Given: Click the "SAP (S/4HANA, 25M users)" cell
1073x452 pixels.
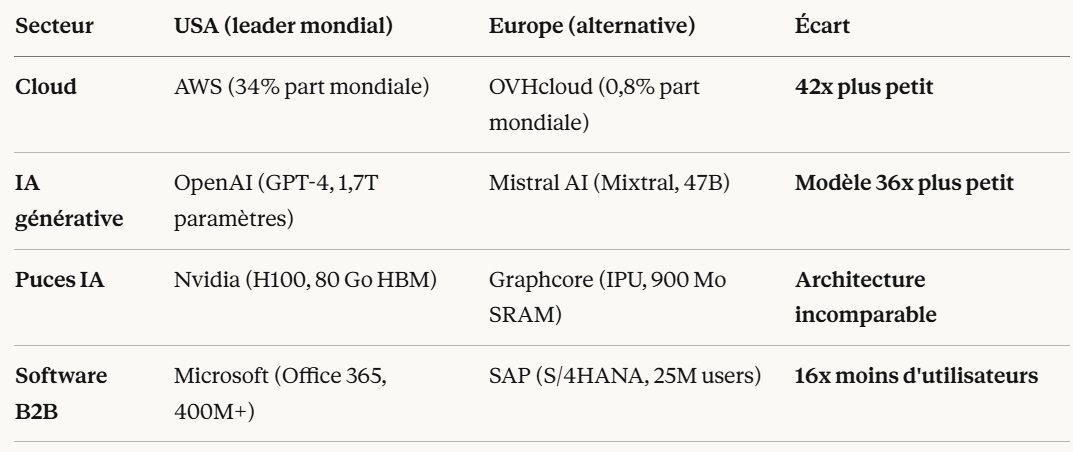Looking at the screenshot, I should click(x=625, y=377).
